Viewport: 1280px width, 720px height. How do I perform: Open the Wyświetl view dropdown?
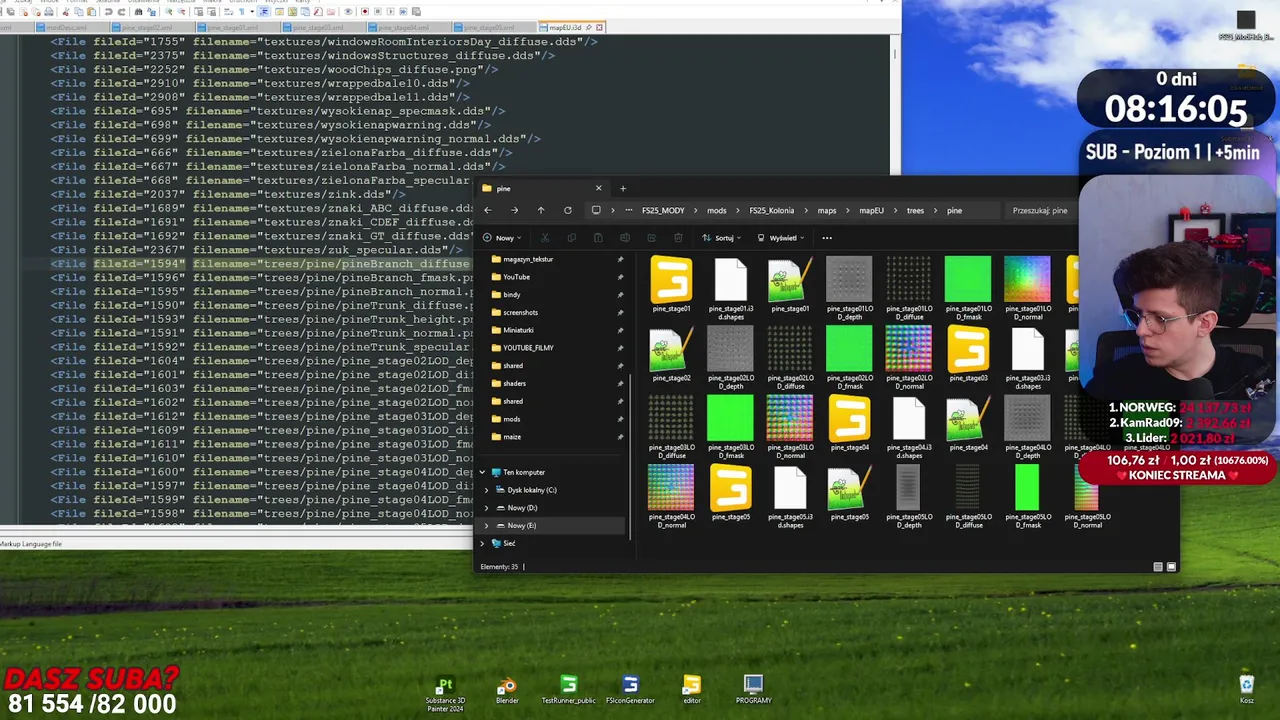[780, 238]
